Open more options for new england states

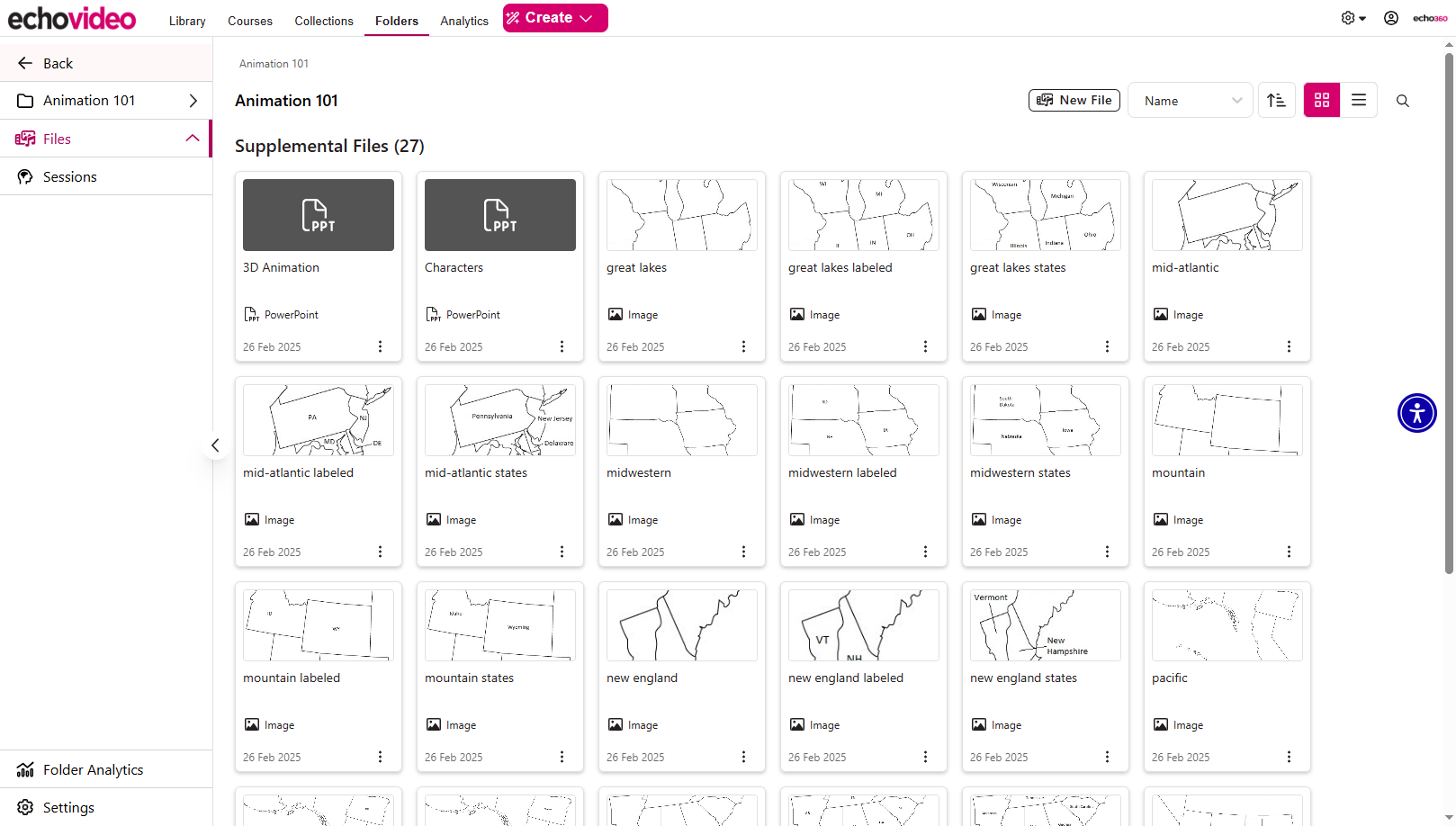click(x=1107, y=757)
